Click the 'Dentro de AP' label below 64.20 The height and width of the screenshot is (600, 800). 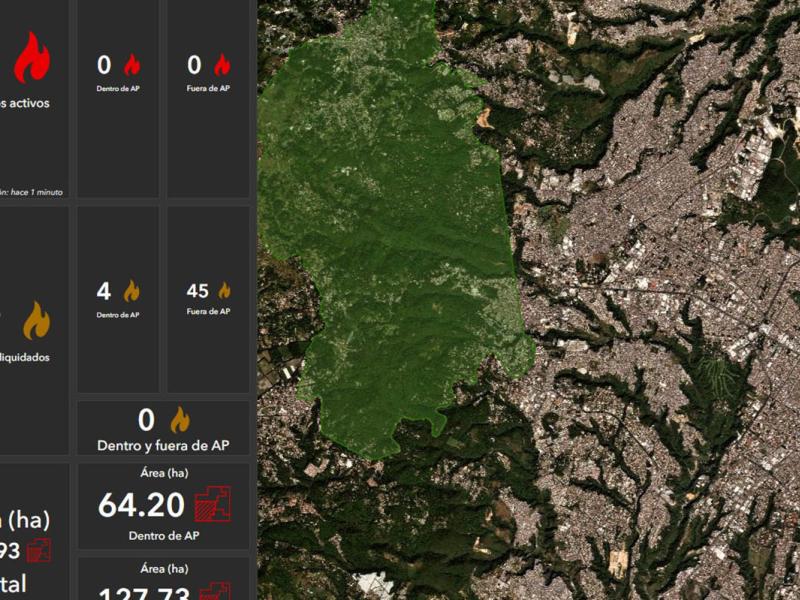coord(164,536)
